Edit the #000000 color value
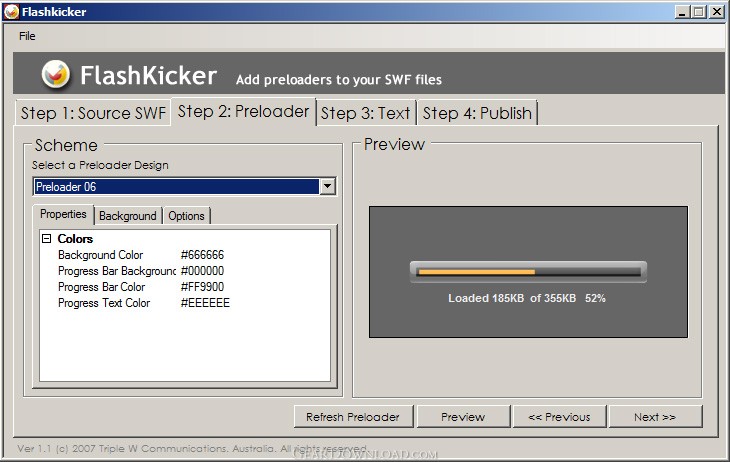Screen dimensions: 730x462 [202, 271]
